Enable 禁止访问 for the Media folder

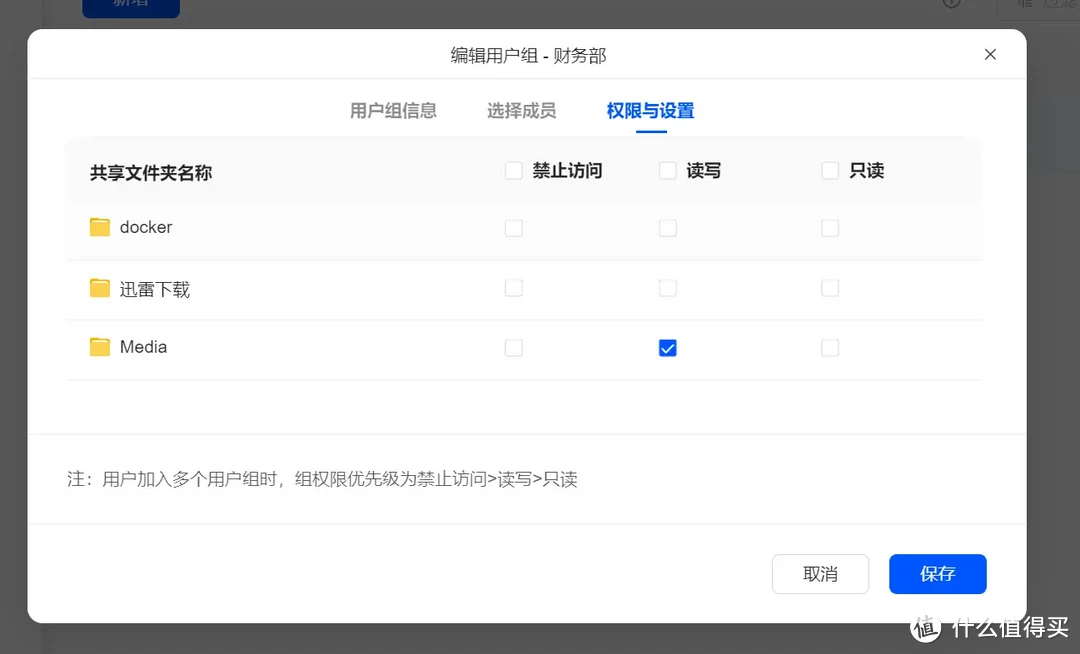(x=513, y=347)
